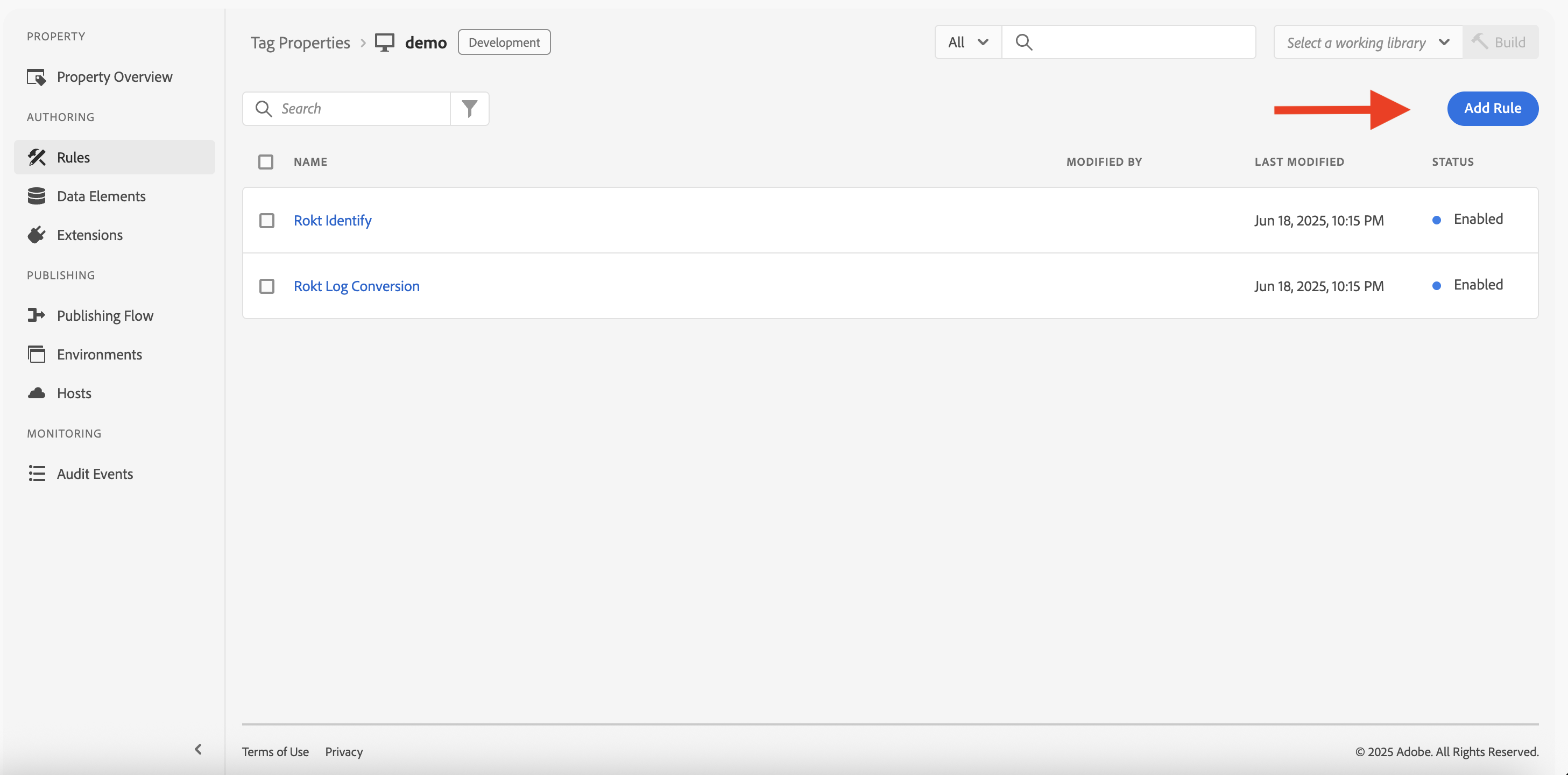This screenshot has width=1568, height=775.
Task: Sort by the STATUS column header
Action: [x=1452, y=162]
